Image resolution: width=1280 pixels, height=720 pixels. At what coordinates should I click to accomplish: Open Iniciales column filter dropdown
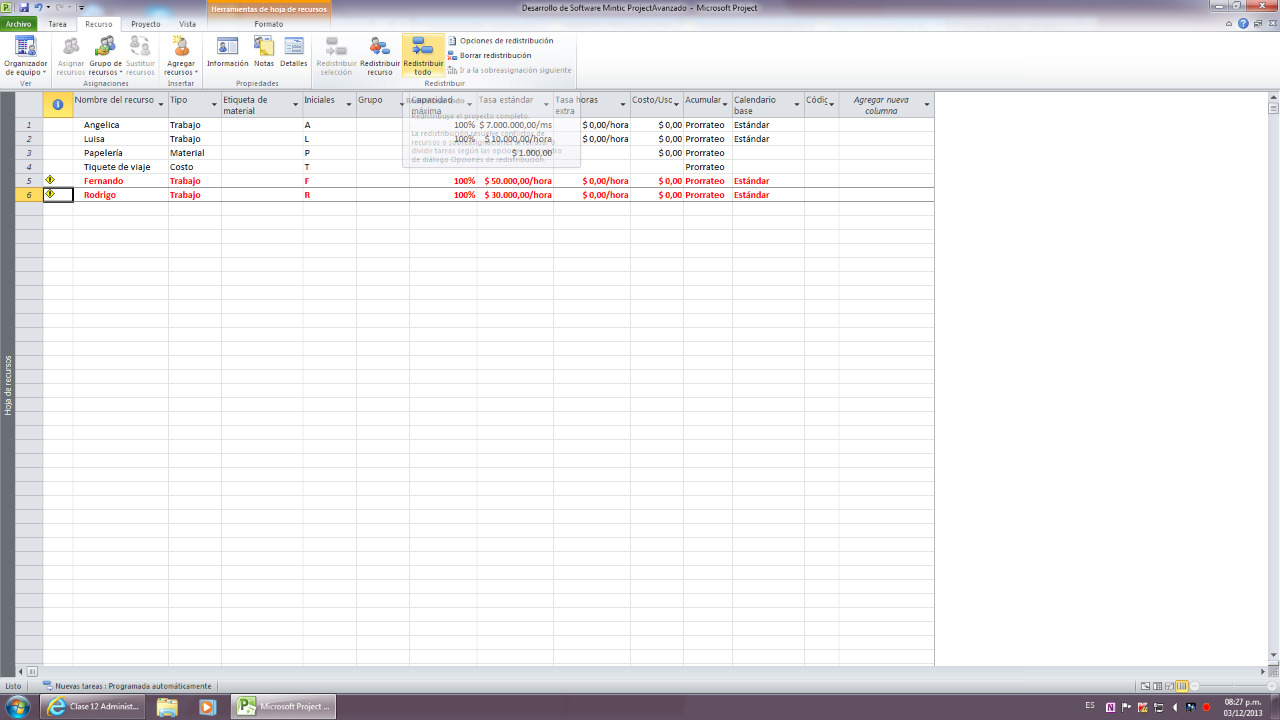[349, 105]
